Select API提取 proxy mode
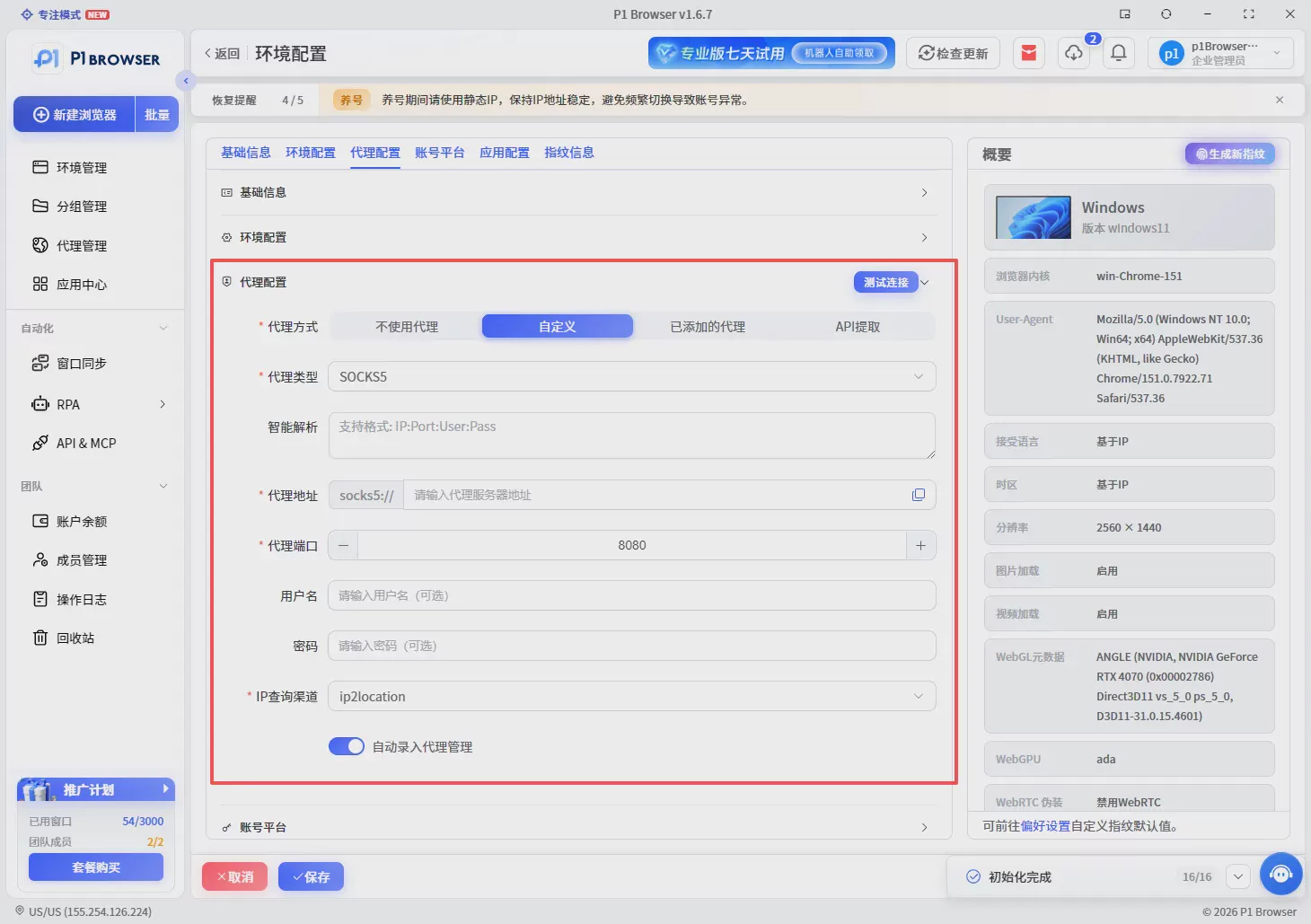The image size is (1311, 924). pyautogui.click(x=858, y=327)
